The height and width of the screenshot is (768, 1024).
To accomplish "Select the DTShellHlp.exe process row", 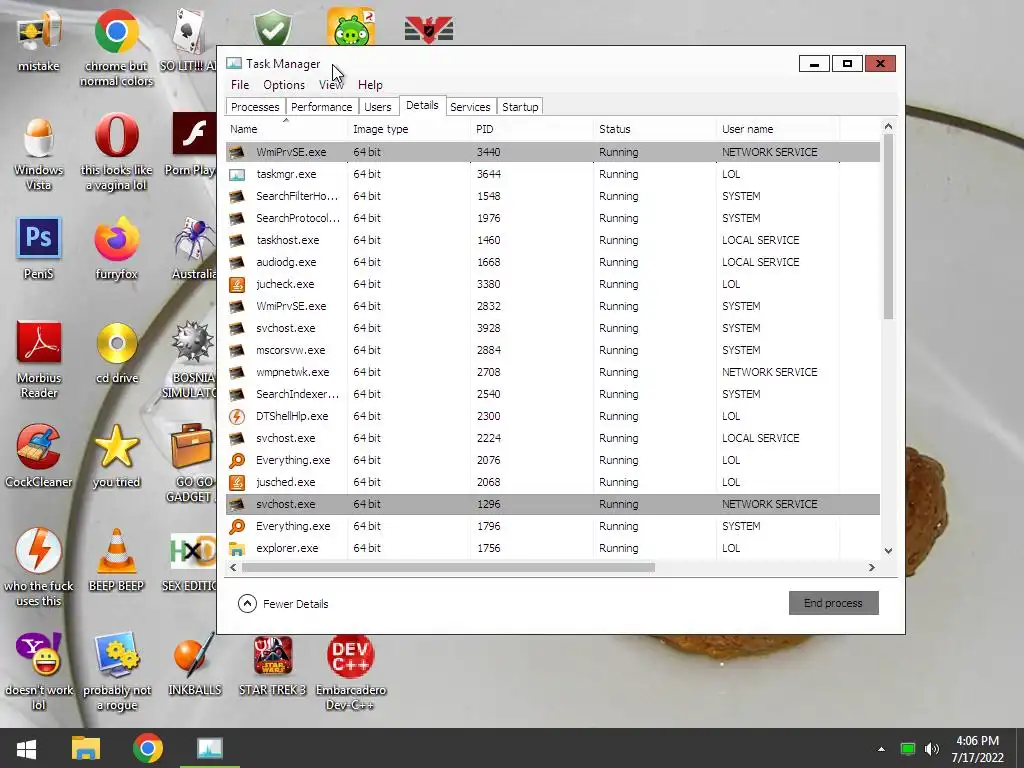I will [552, 416].
